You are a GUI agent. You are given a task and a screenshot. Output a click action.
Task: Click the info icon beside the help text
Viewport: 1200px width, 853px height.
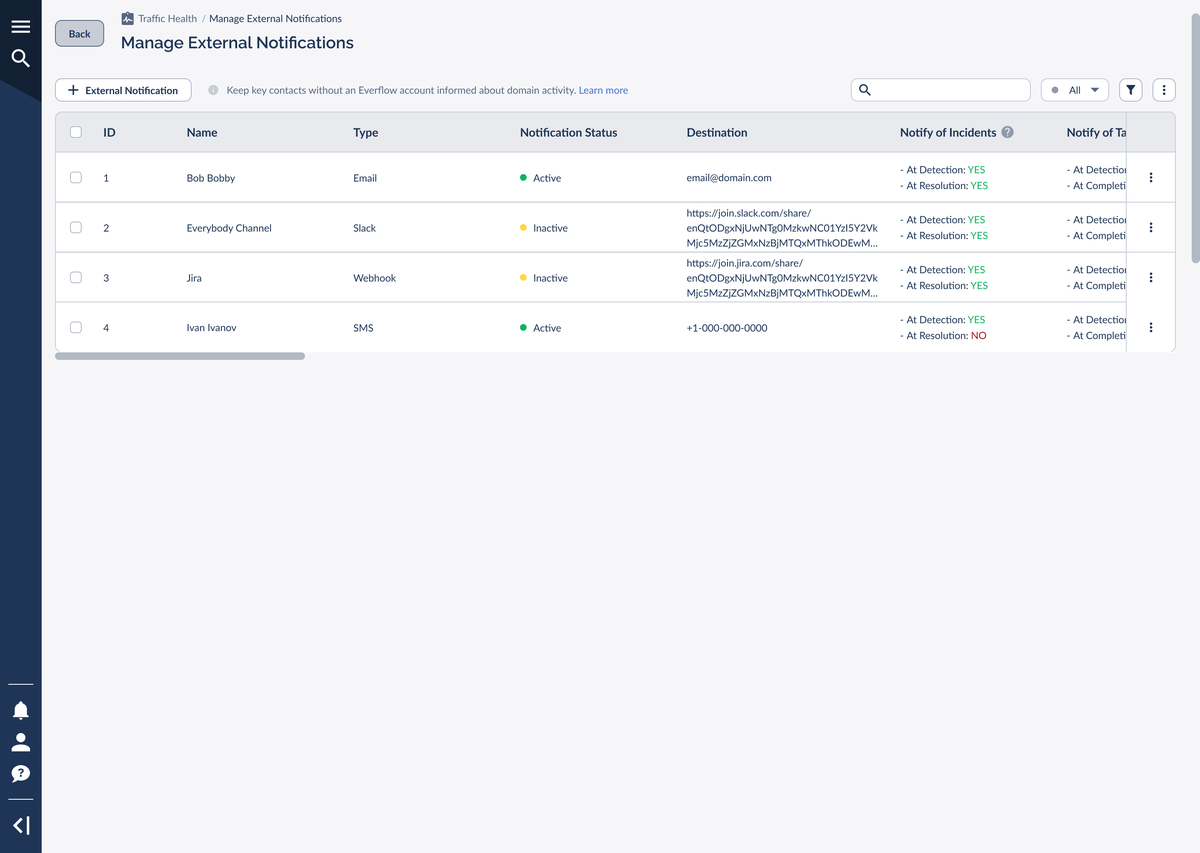[213, 90]
